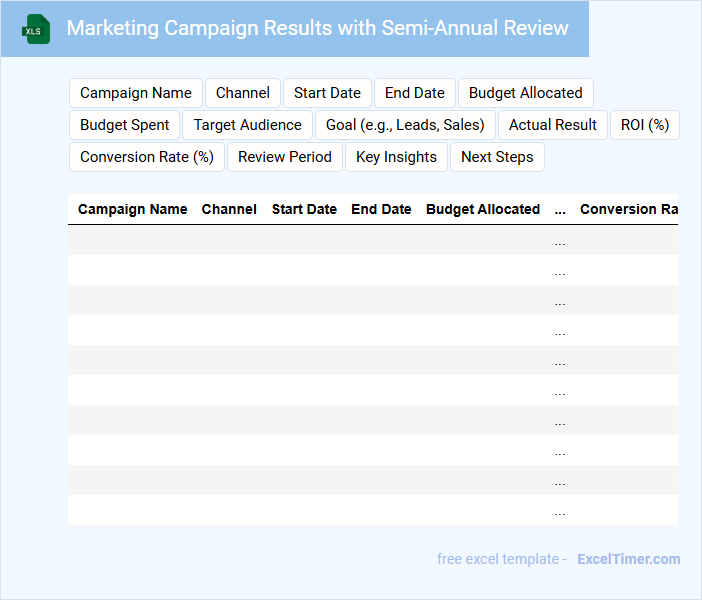Viewport: 702px width, 600px height.
Task: Choose the Conversion Rate (%) tag
Action: (x=147, y=157)
